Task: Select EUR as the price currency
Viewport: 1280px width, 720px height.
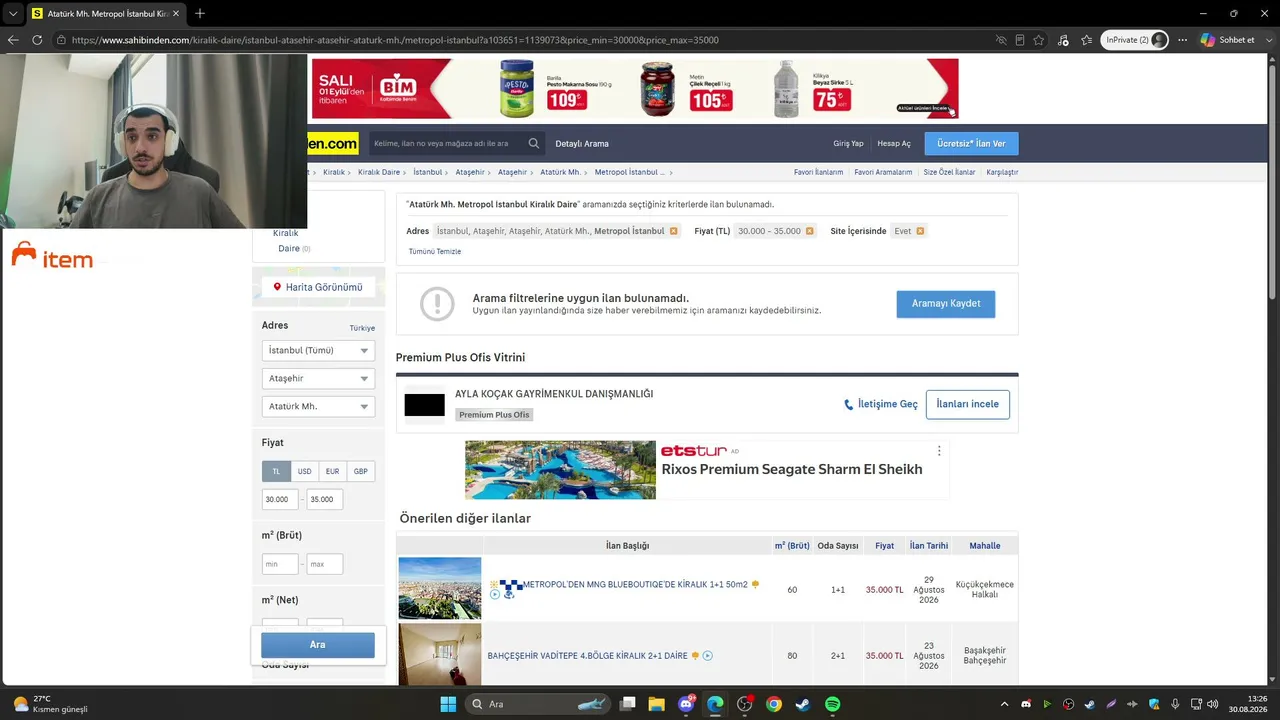Action: tap(332, 471)
